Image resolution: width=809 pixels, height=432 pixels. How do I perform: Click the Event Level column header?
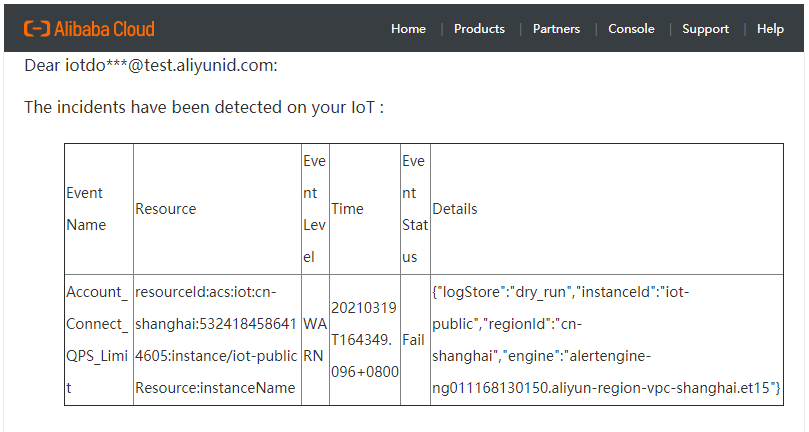315,209
